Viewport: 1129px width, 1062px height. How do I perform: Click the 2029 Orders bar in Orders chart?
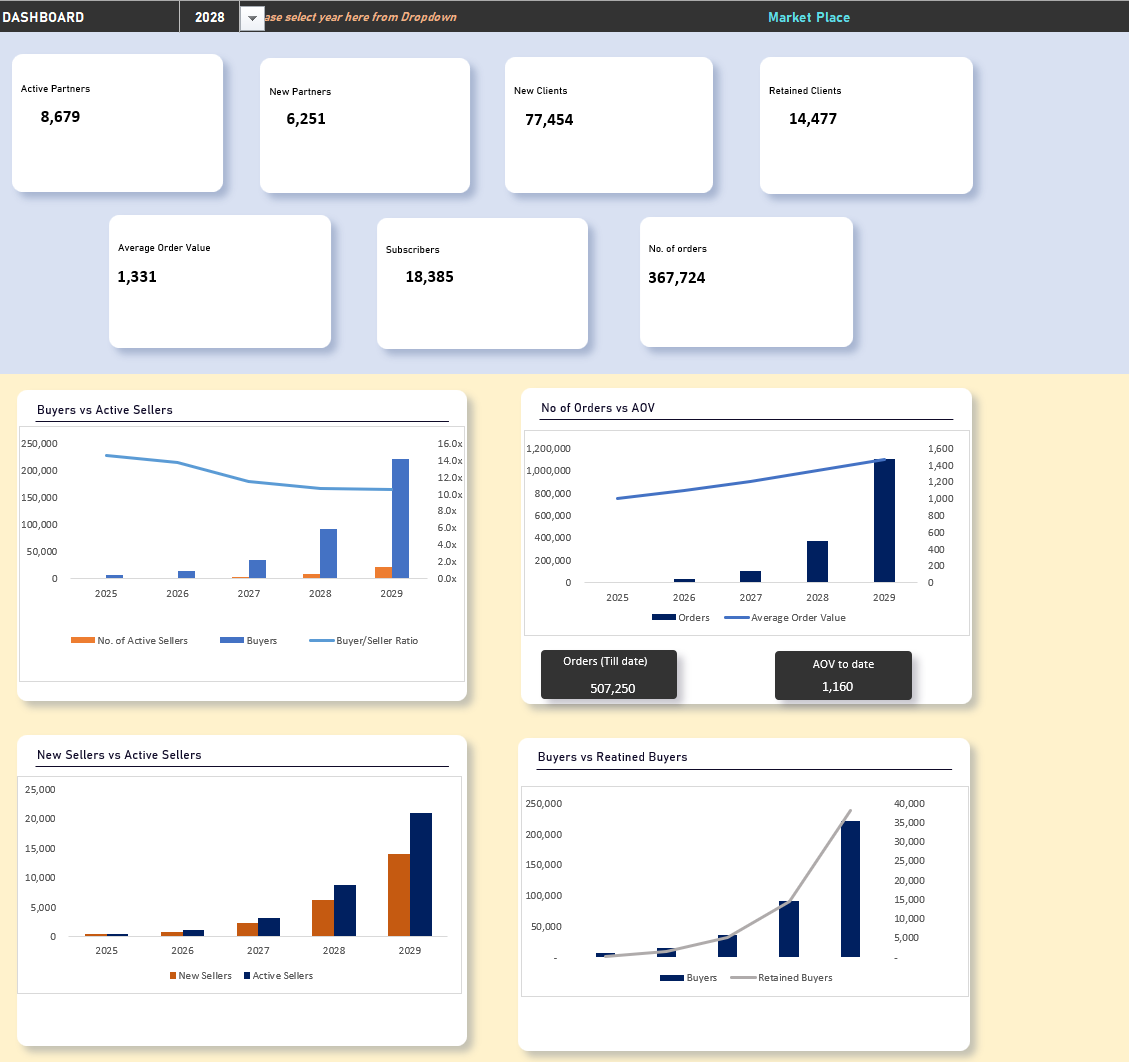[x=884, y=520]
